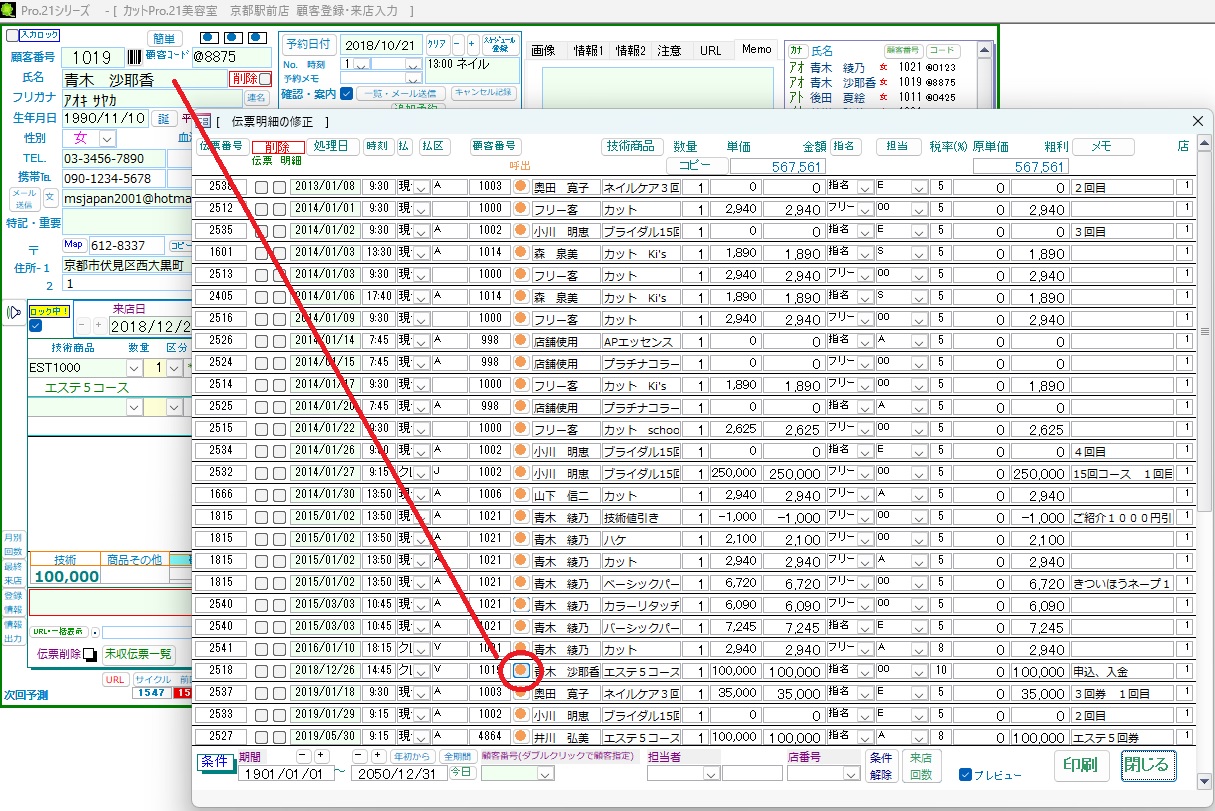Click the orange call-up dot in row 1666
The image size is (1215, 811).
tap(520, 495)
